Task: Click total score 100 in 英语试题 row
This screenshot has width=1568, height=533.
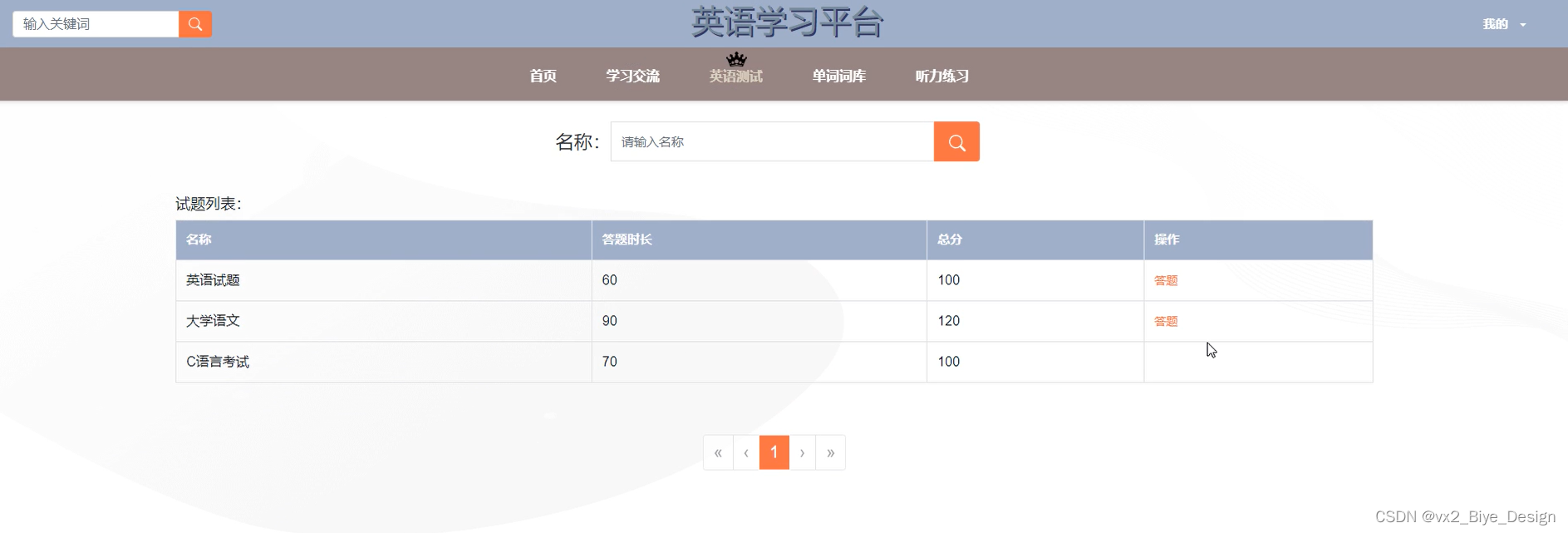Action: (949, 280)
